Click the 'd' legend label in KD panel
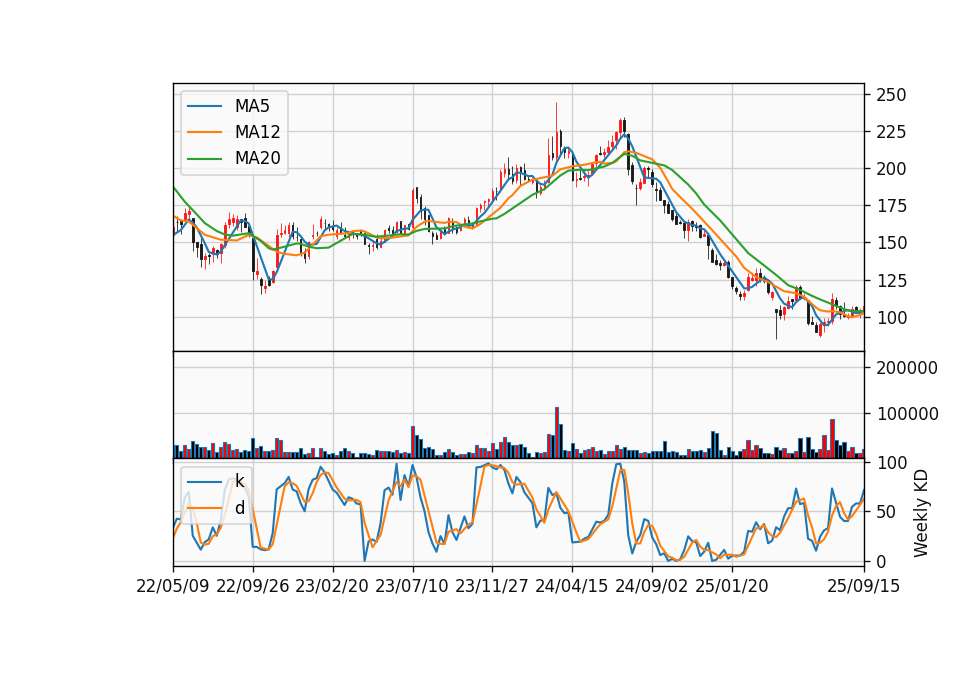This screenshot has height=690, width=960. (239, 508)
